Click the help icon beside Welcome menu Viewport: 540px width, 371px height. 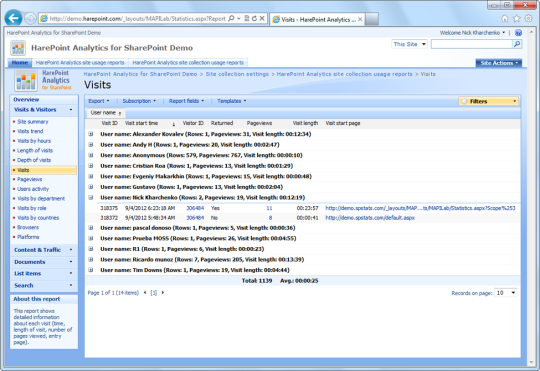click(518, 33)
